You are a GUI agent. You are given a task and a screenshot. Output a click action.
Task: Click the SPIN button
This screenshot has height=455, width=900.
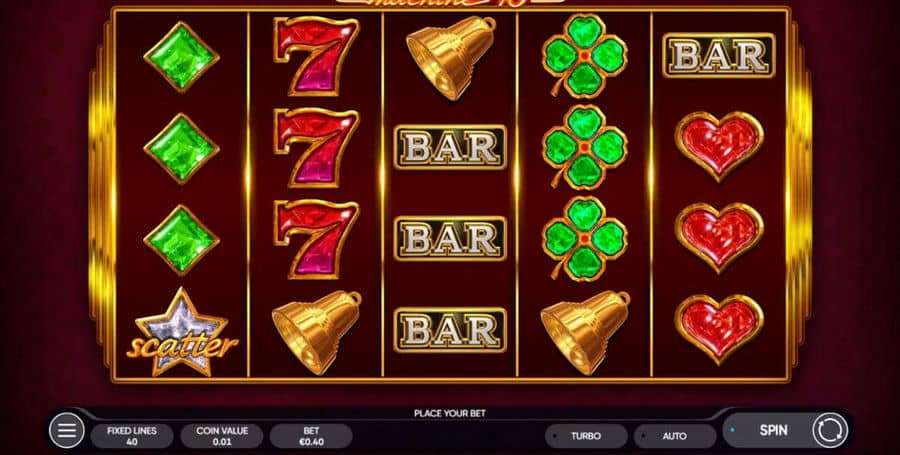(773, 430)
